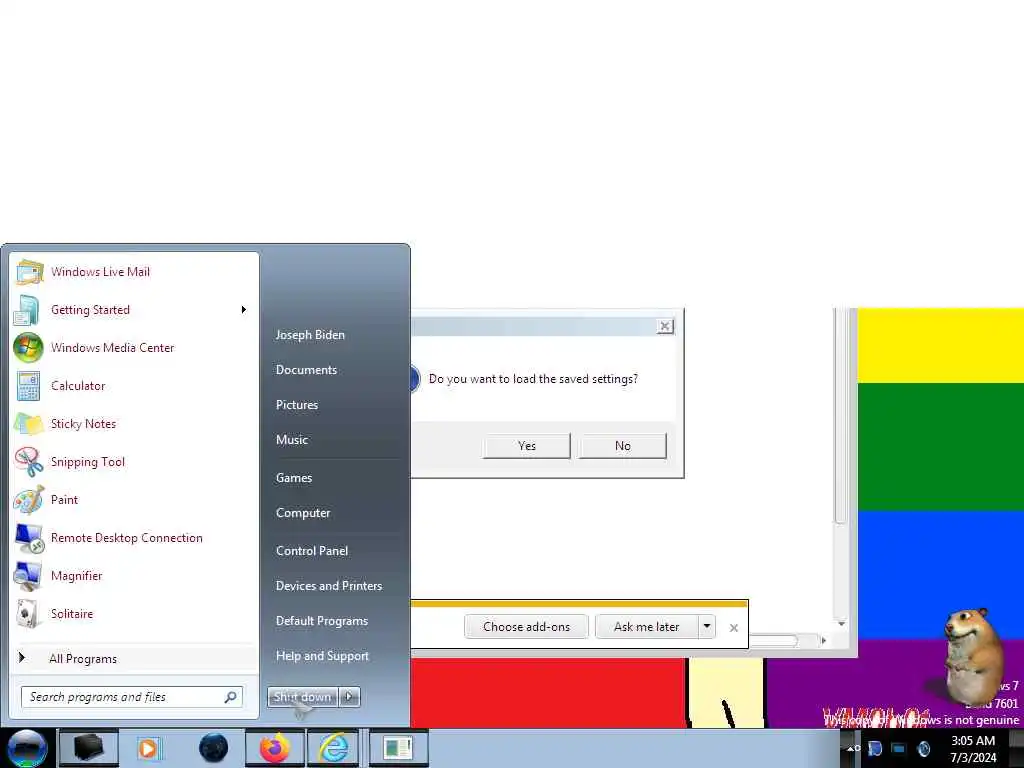Open Documents from Start menu
The width and height of the screenshot is (1024, 768).
pos(306,370)
